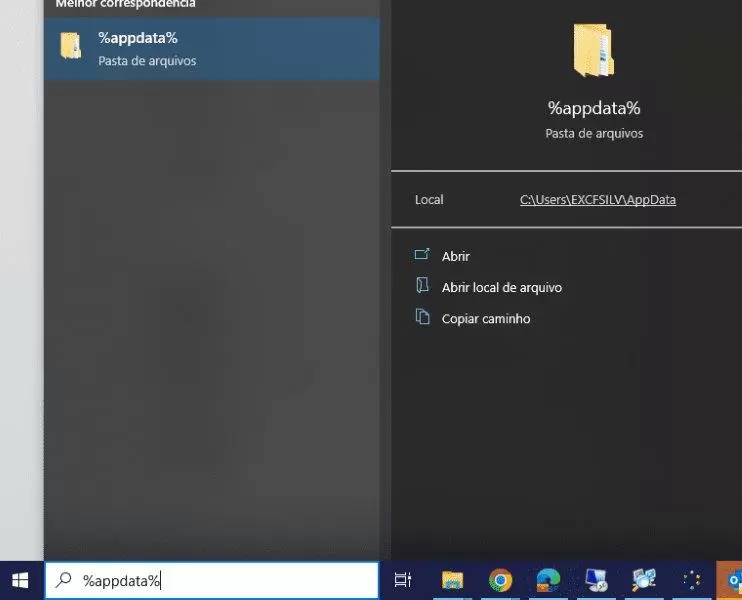Click the folder icon in the search result

[71, 46]
